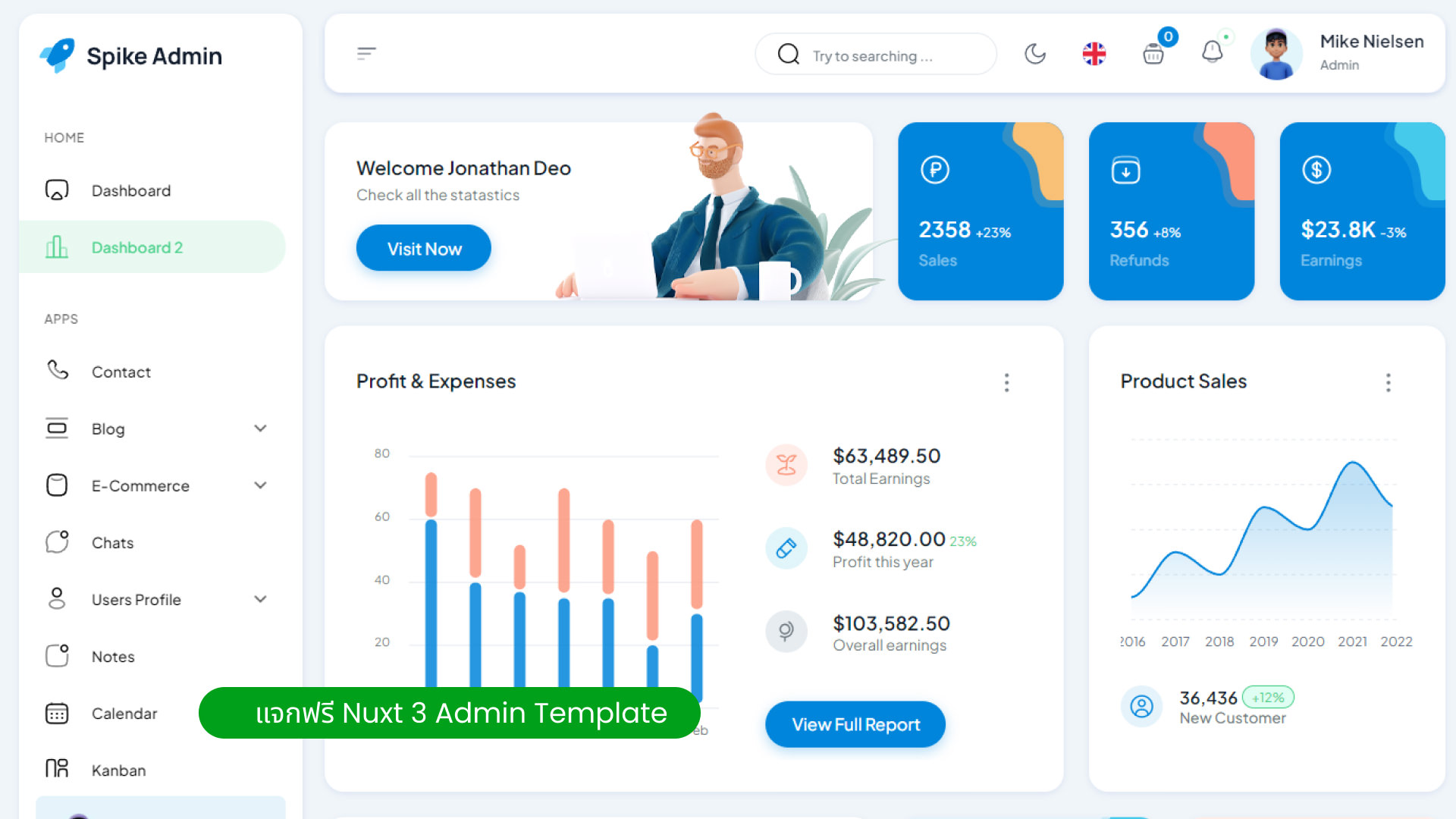Click the Notes app icon
Viewport: 1456px width, 819px height.
55,655
